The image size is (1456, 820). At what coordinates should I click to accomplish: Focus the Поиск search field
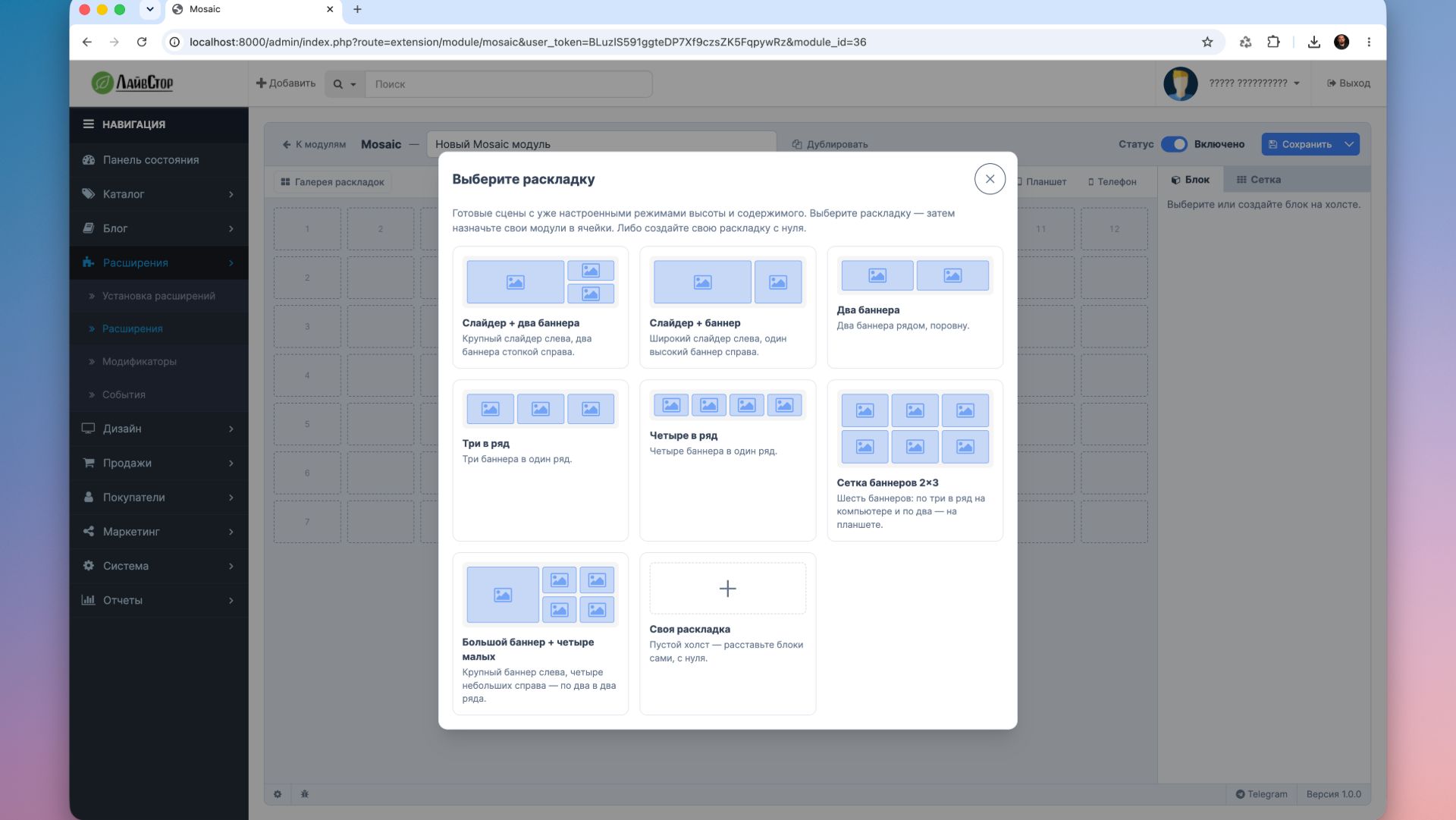point(509,84)
